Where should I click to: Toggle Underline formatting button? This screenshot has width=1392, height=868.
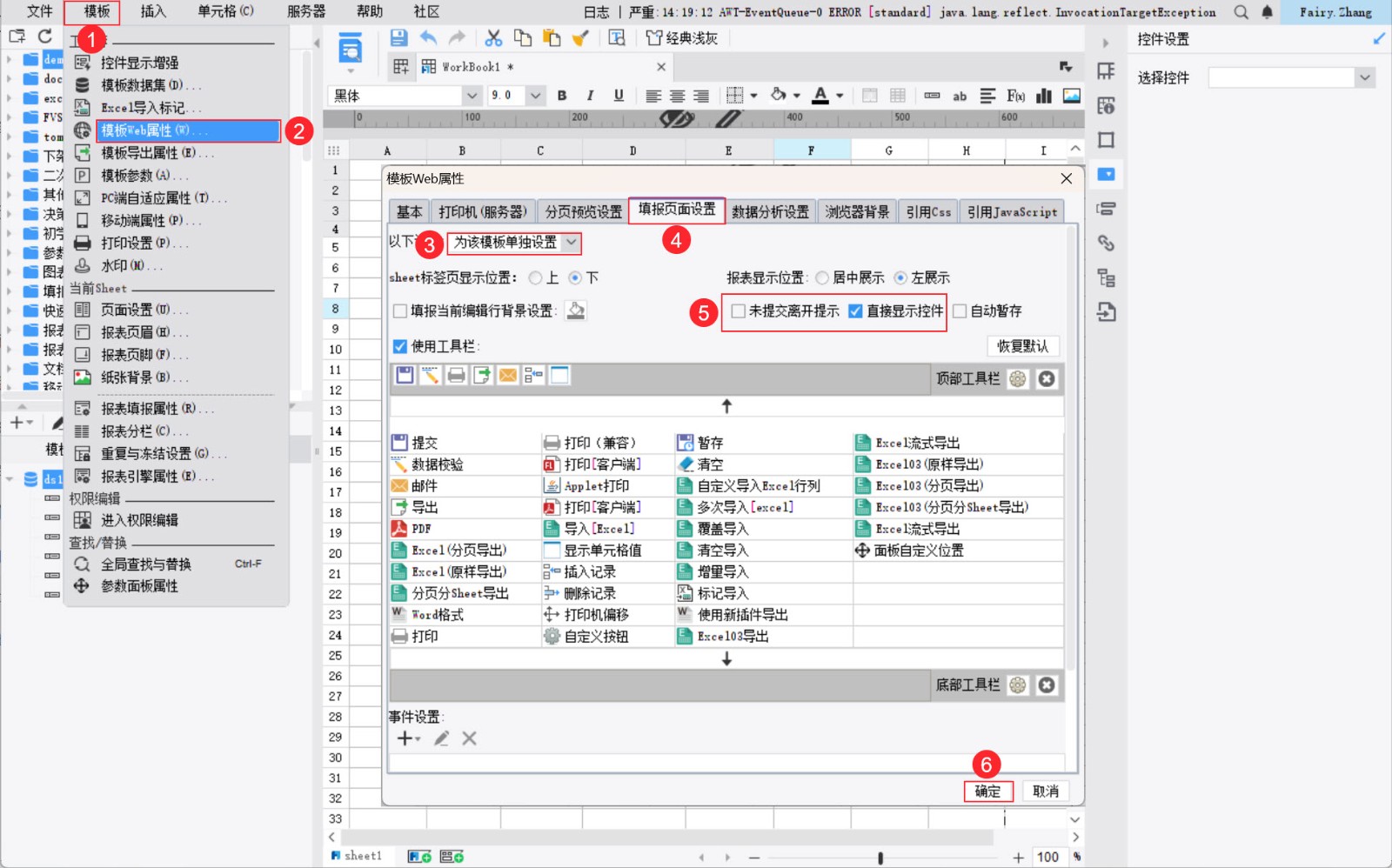pyautogui.click(x=619, y=96)
